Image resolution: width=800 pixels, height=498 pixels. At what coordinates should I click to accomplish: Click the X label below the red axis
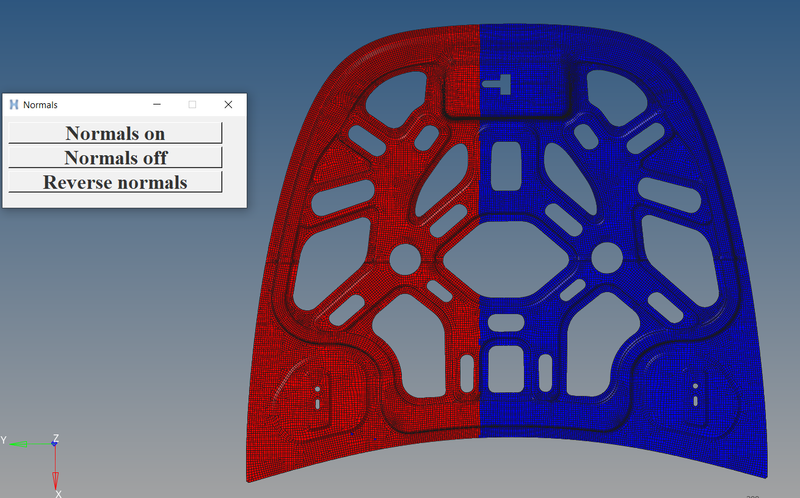[x=58, y=493]
